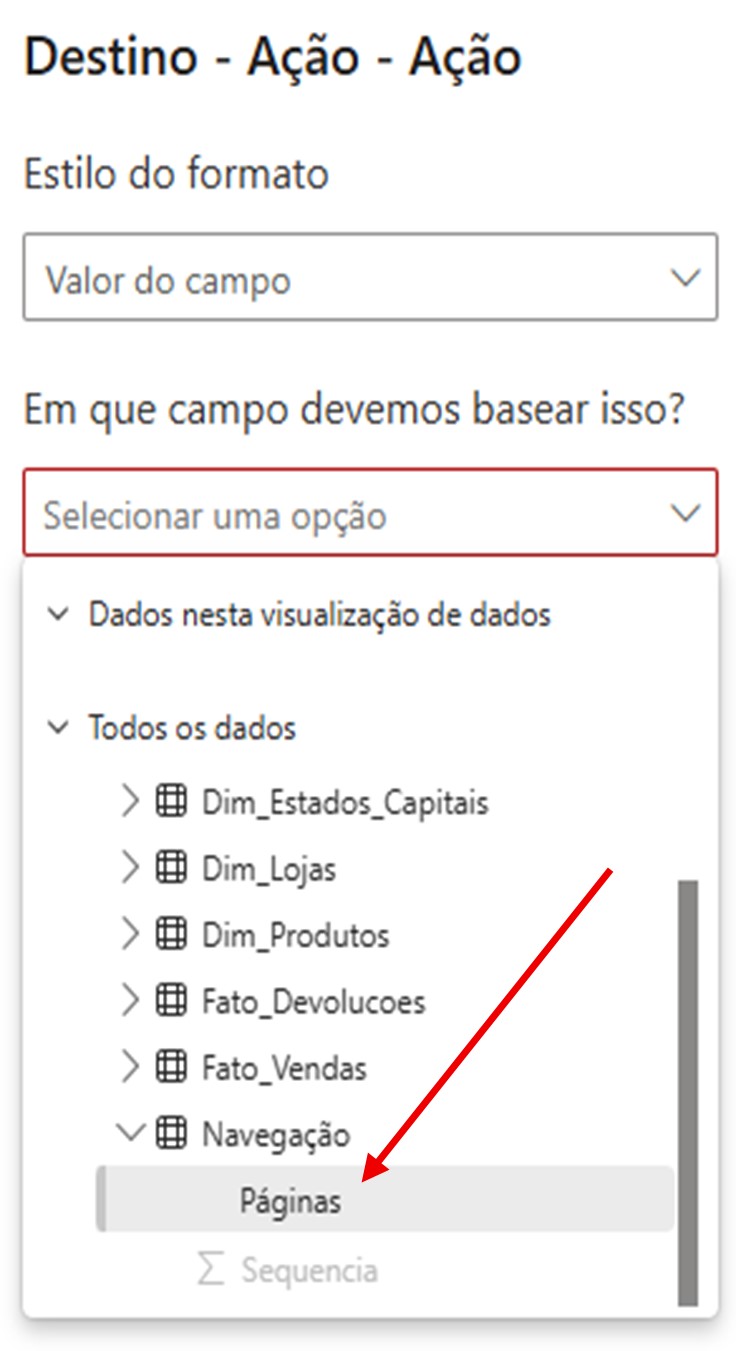This screenshot has width=736, height=1351.
Task: Open the Selecionar uma opção dropdown
Action: click(370, 513)
